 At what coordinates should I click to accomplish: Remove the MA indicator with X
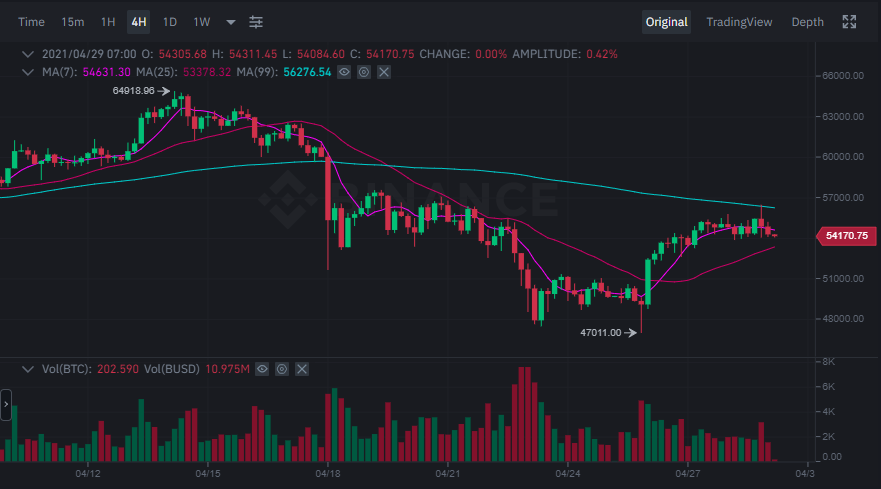click(x=383, y=72)
